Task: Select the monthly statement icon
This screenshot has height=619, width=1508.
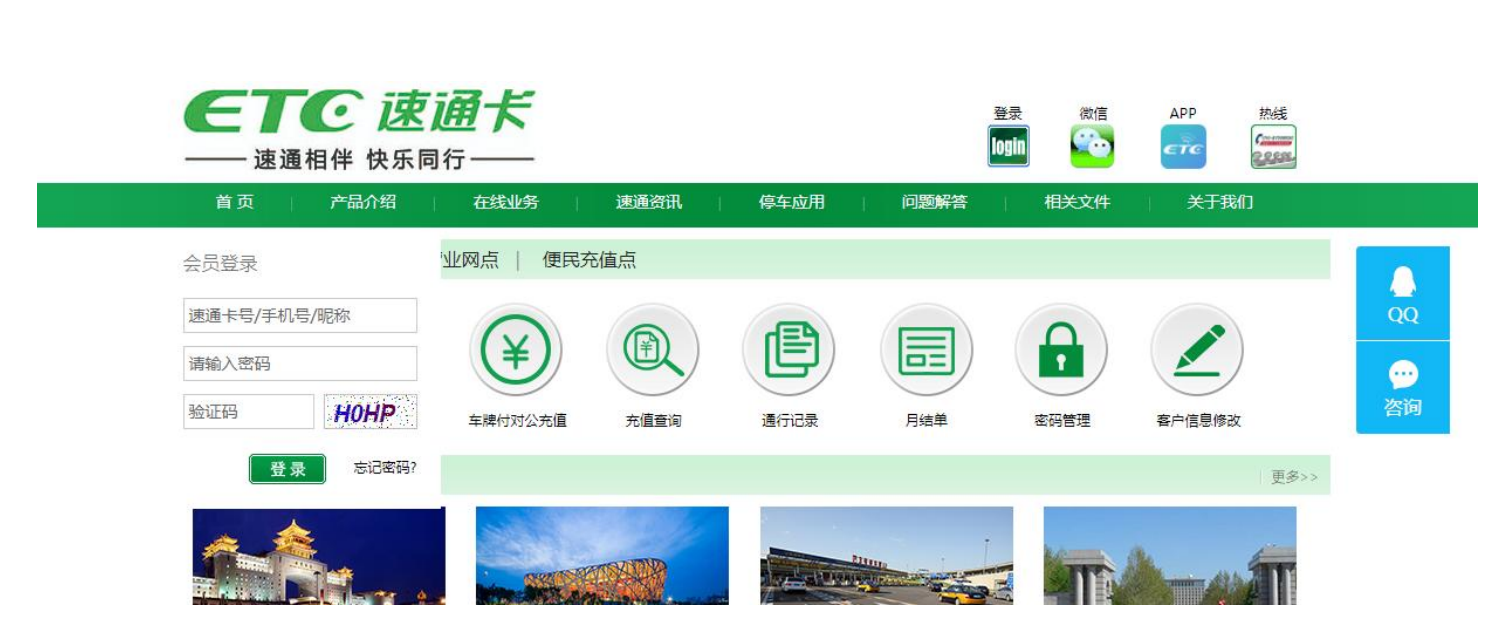Action: click(926, 350)
